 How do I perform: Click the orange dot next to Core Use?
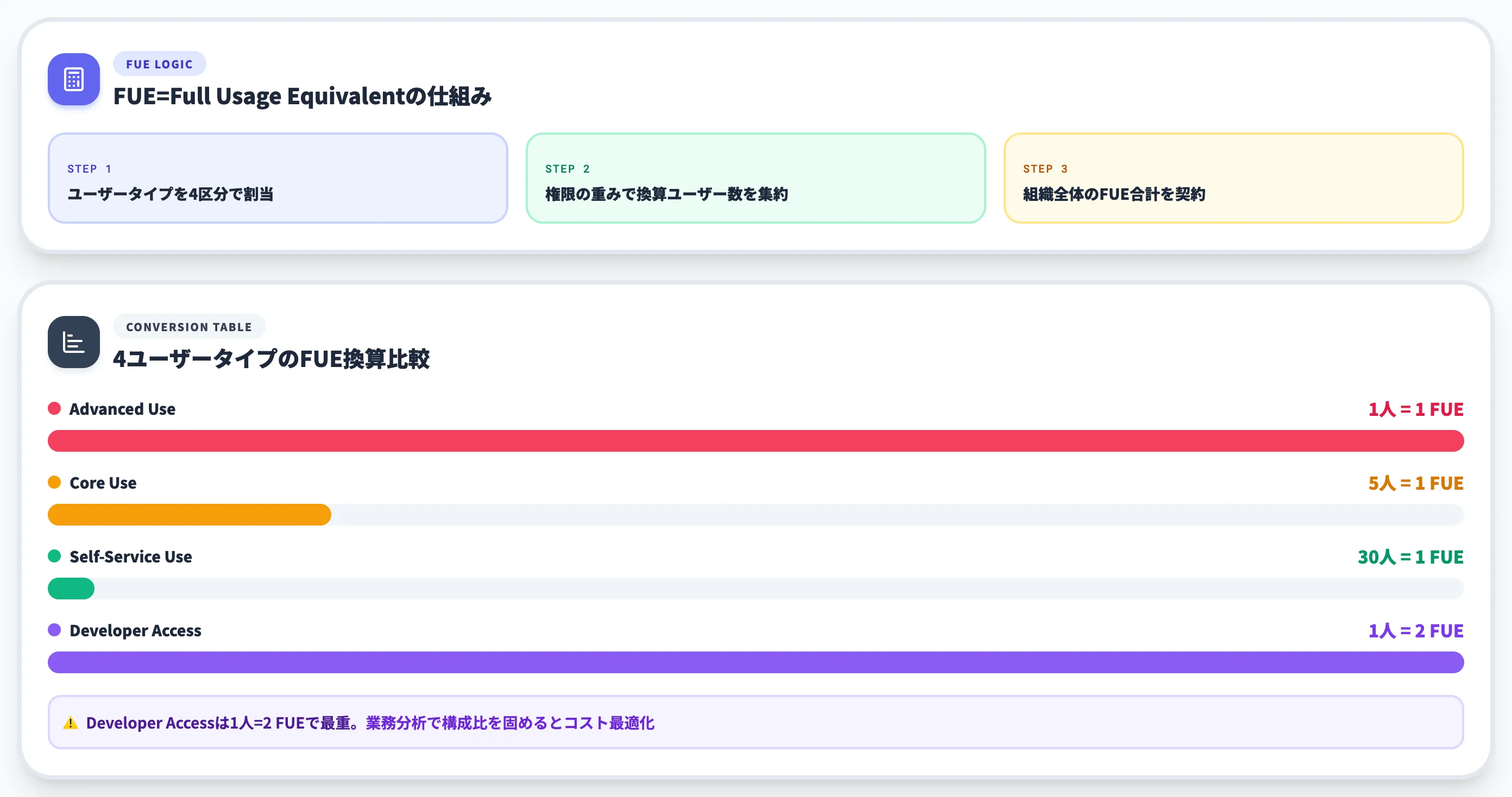point(54,483)
